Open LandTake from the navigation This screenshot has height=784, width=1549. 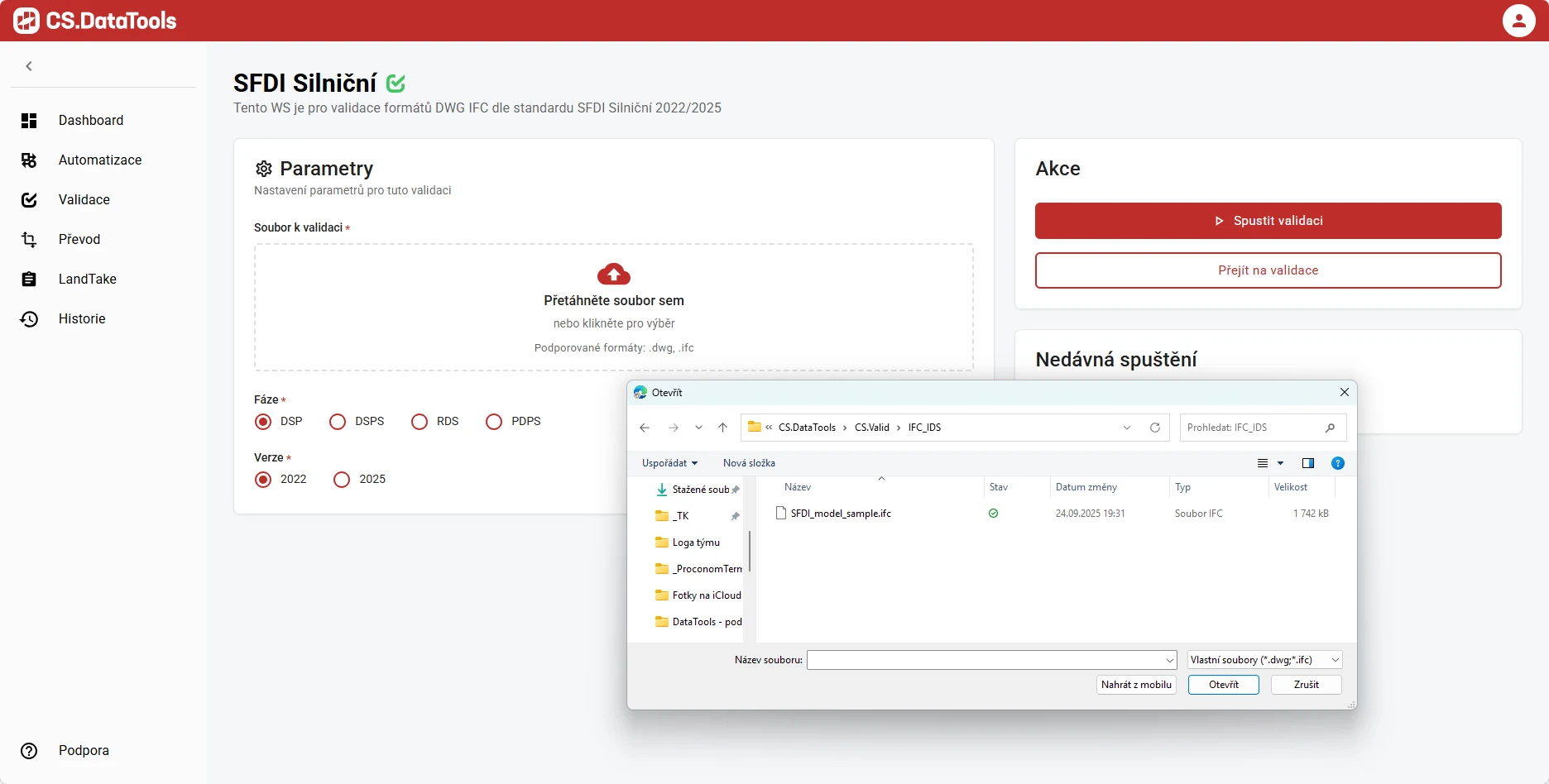tap(86, 279)
